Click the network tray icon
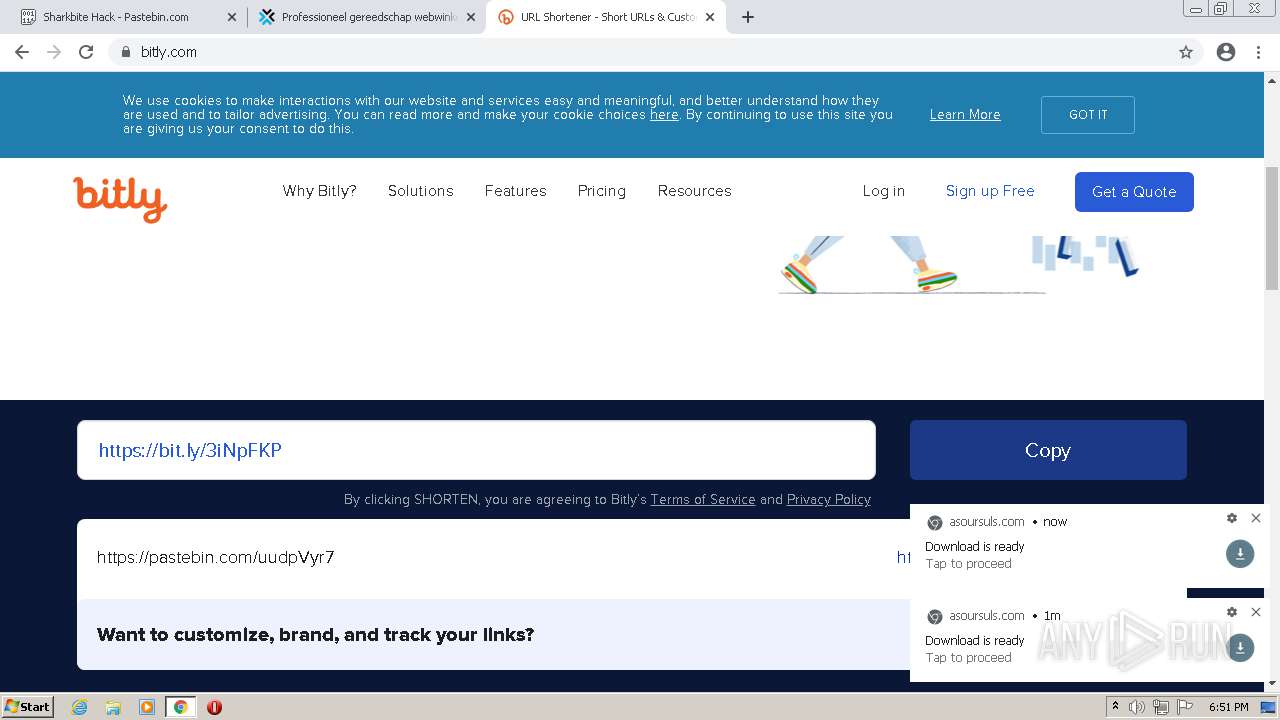 coord(1161,707)
